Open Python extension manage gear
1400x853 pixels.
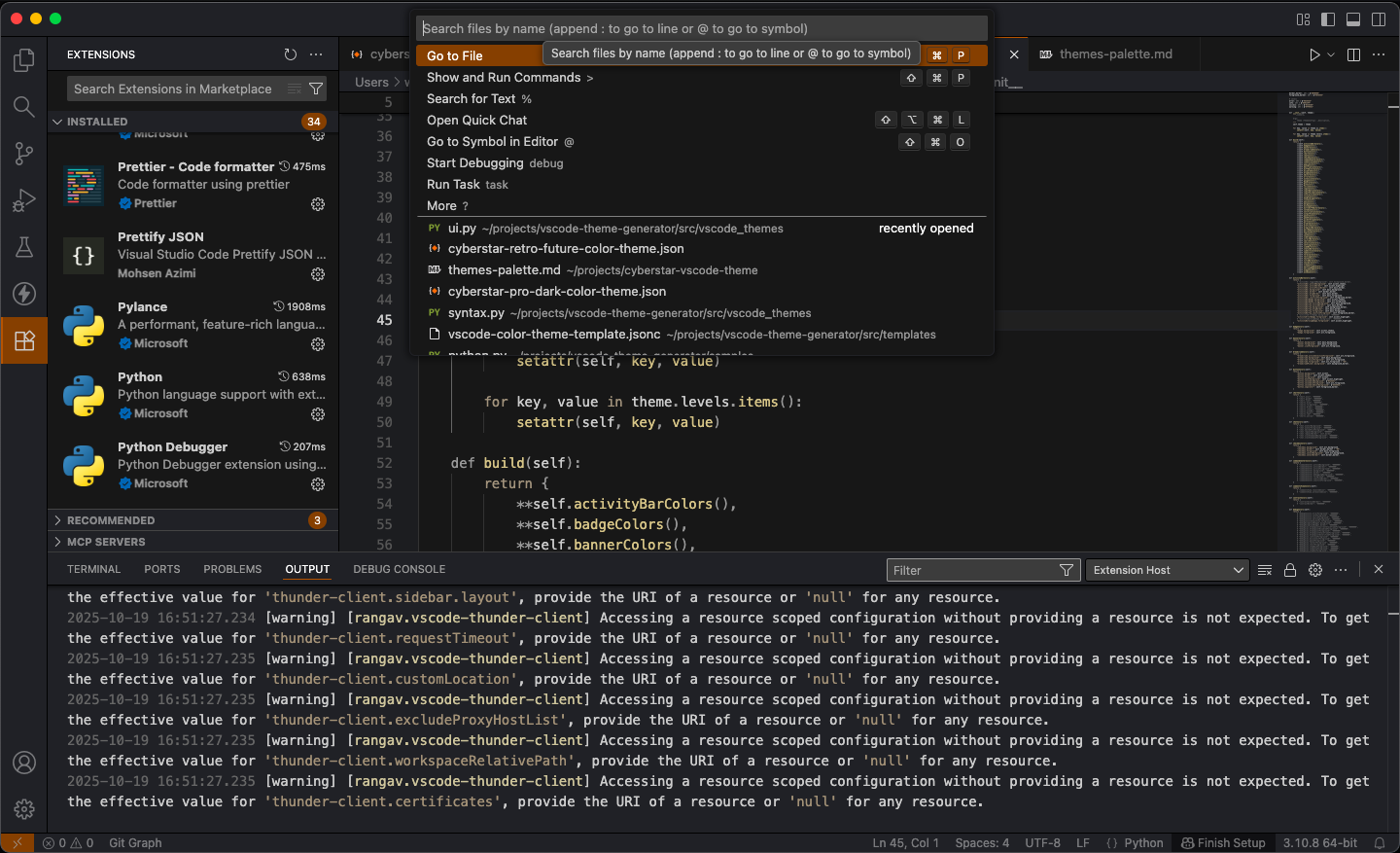pyautogui.click(x=318, y=414)
